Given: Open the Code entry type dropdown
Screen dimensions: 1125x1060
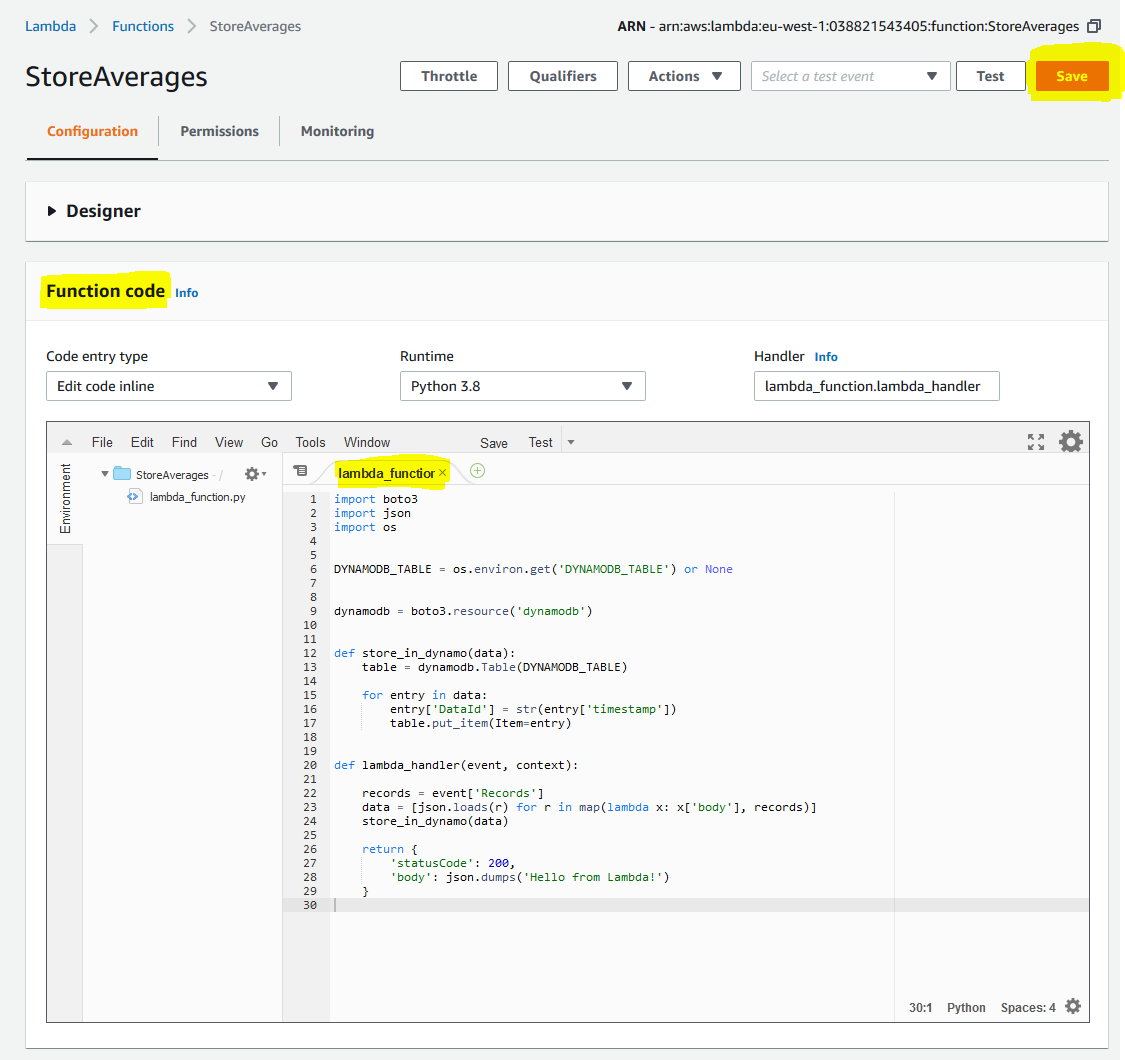Looking at the screenshot, I should click(169, 386).
